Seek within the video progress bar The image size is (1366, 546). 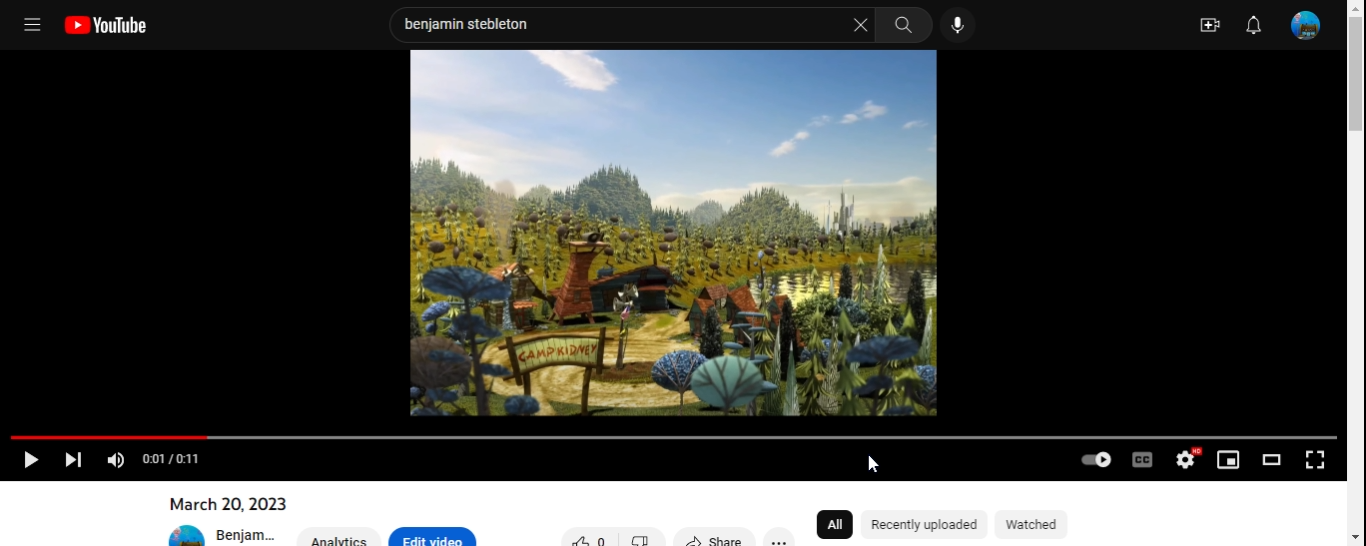pyautogui.click(x=673, y=438)
